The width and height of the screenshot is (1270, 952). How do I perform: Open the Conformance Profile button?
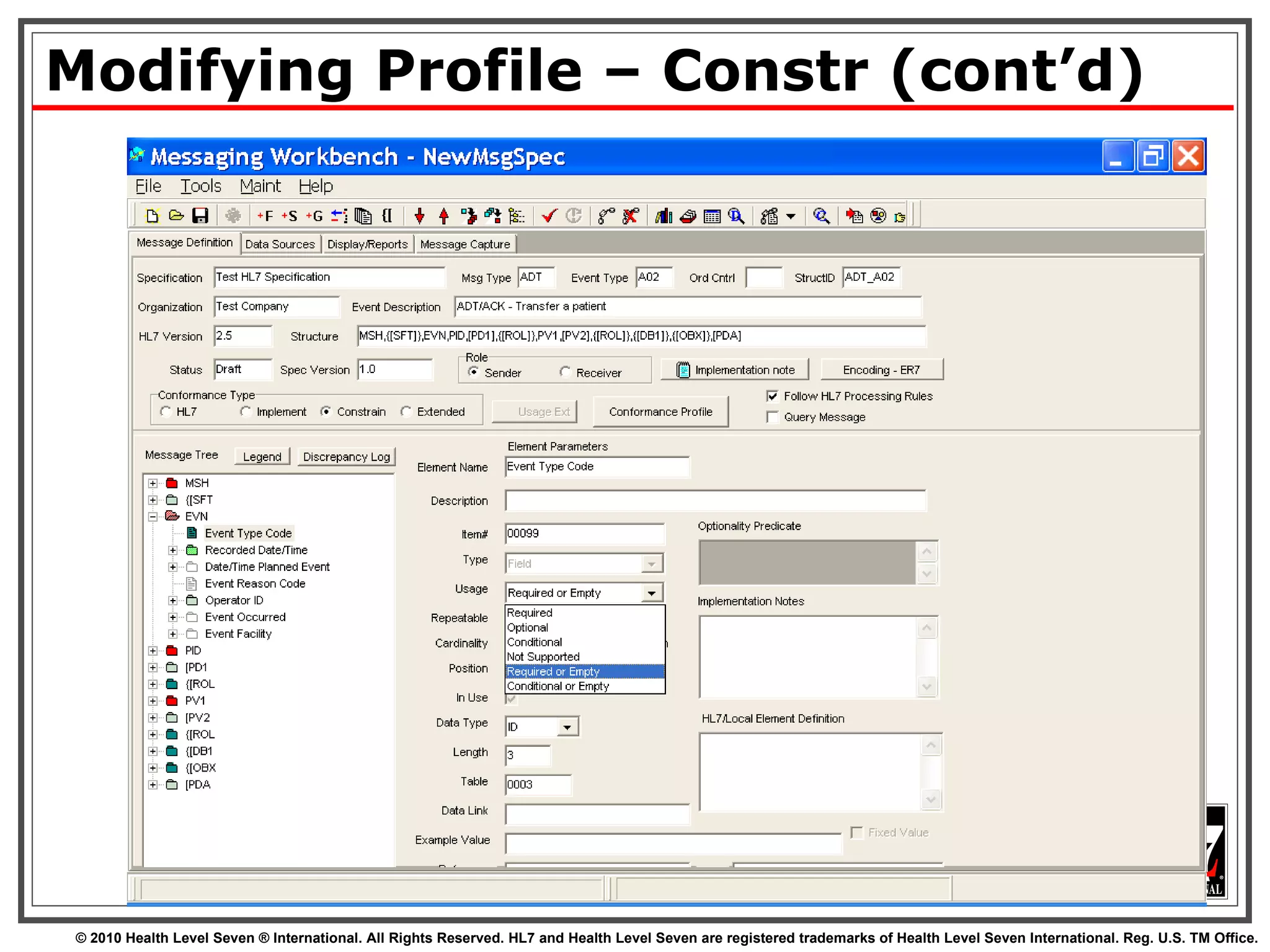coord(660,412)
